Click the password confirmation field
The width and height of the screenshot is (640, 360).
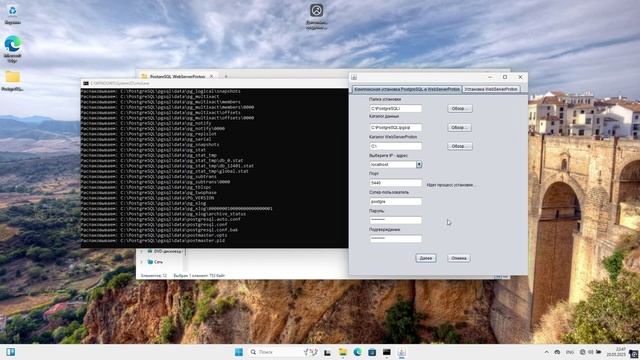click(x=396, y=239)
